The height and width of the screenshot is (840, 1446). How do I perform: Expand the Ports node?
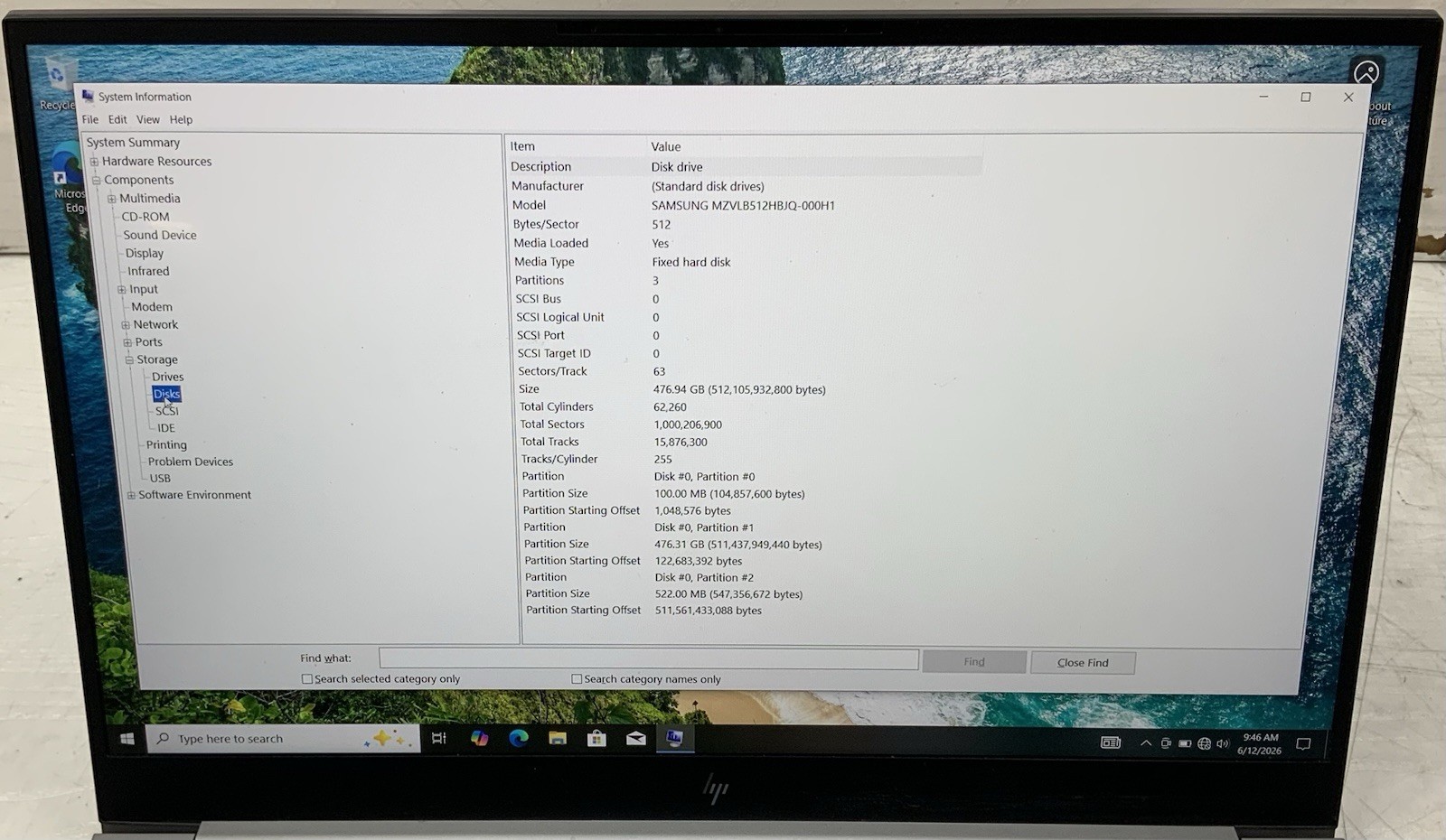(x=127, y=342)
